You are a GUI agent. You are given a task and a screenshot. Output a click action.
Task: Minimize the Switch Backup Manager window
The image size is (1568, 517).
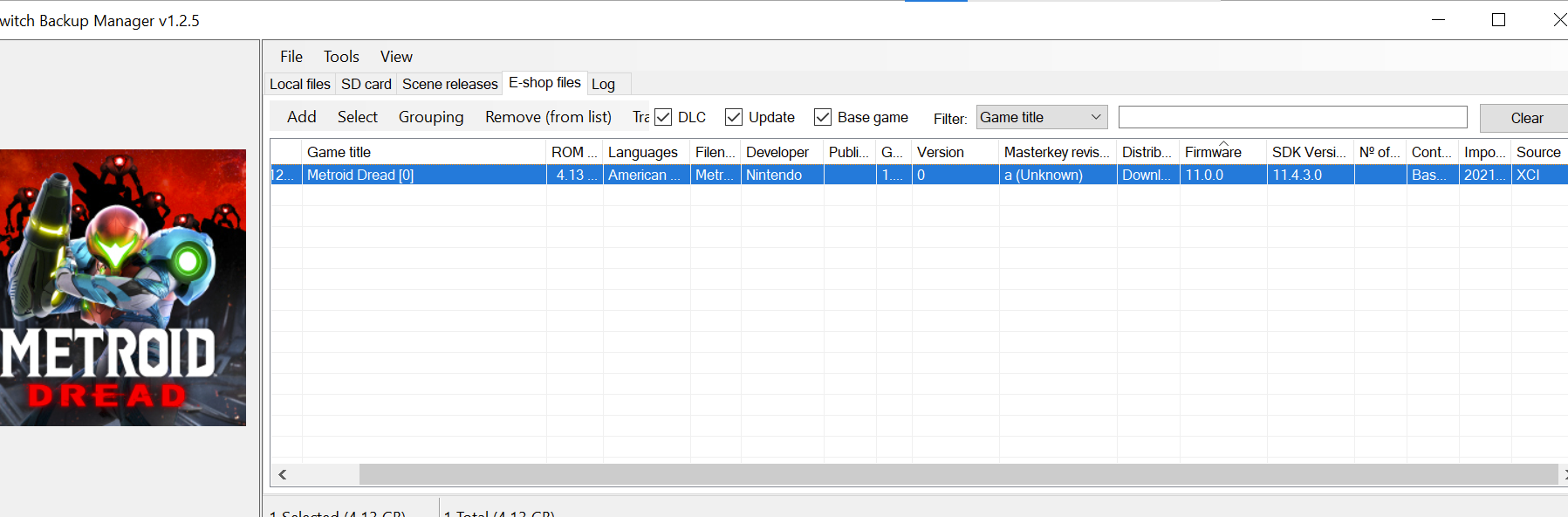(1439, 19)
